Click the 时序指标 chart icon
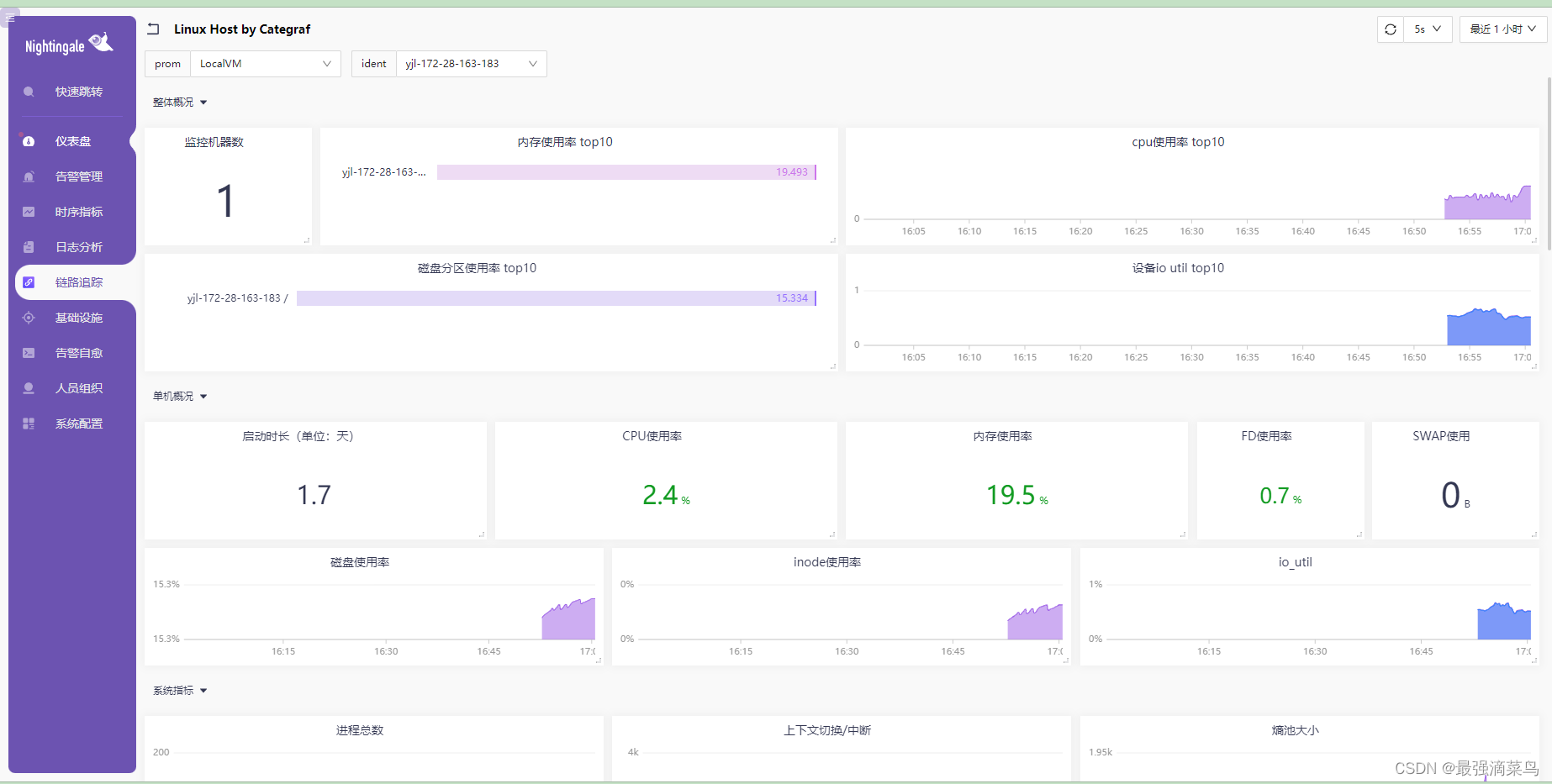The image size is (1552, 784). [x=29, y=212]
